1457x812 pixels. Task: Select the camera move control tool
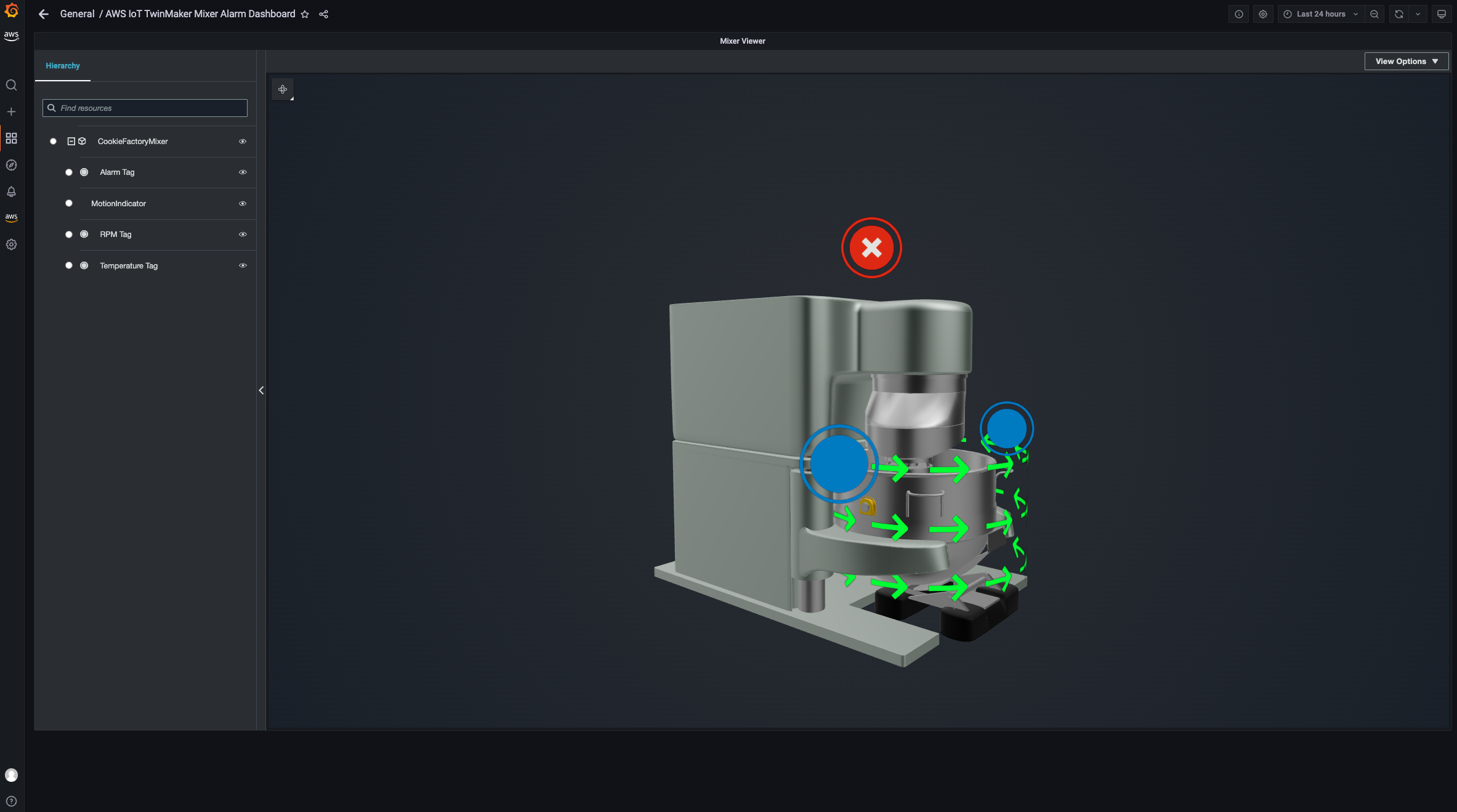(x=283, y=89)
